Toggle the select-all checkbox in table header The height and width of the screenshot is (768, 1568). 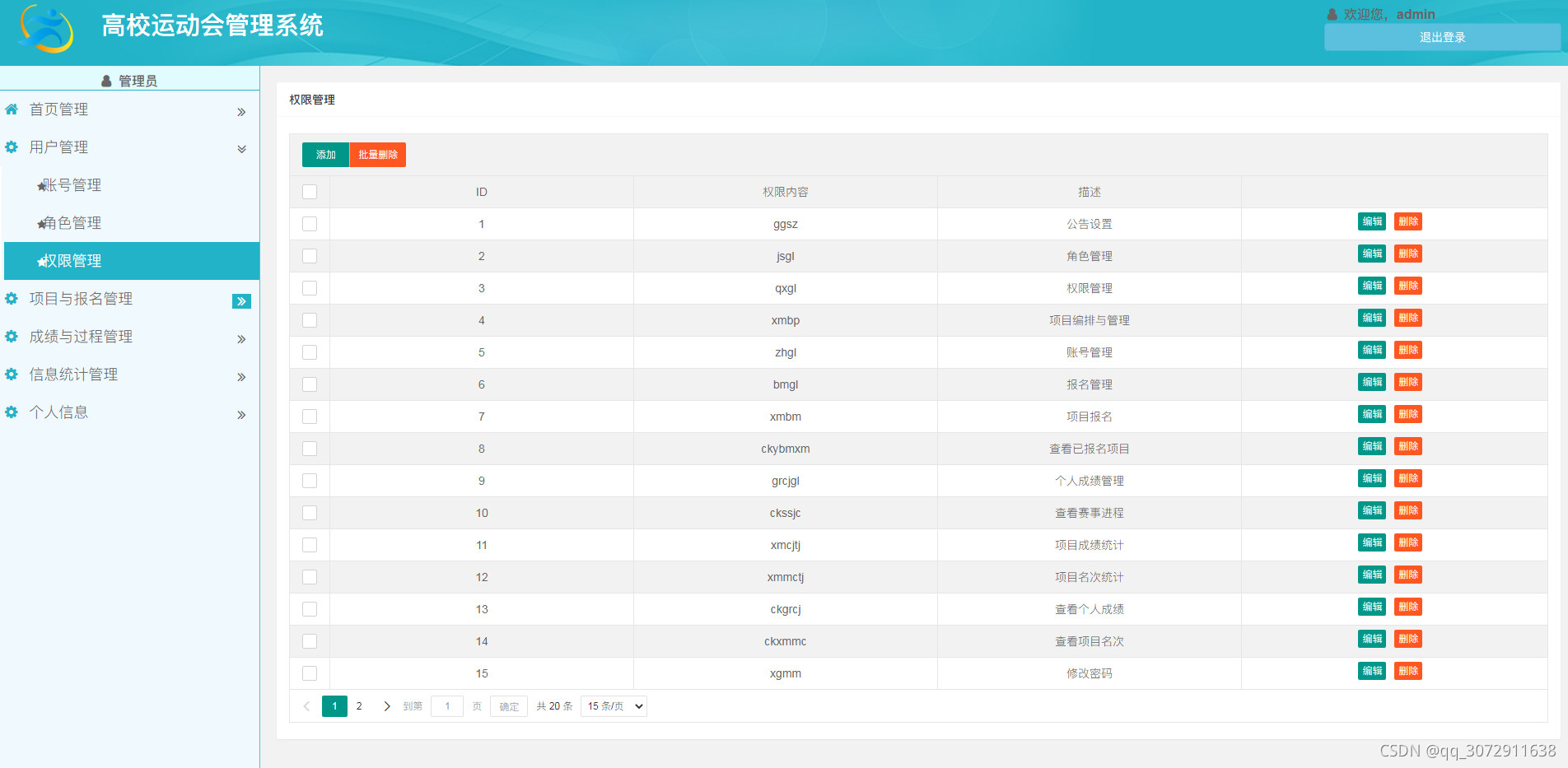pyautogui.click(x=310, y=192)
